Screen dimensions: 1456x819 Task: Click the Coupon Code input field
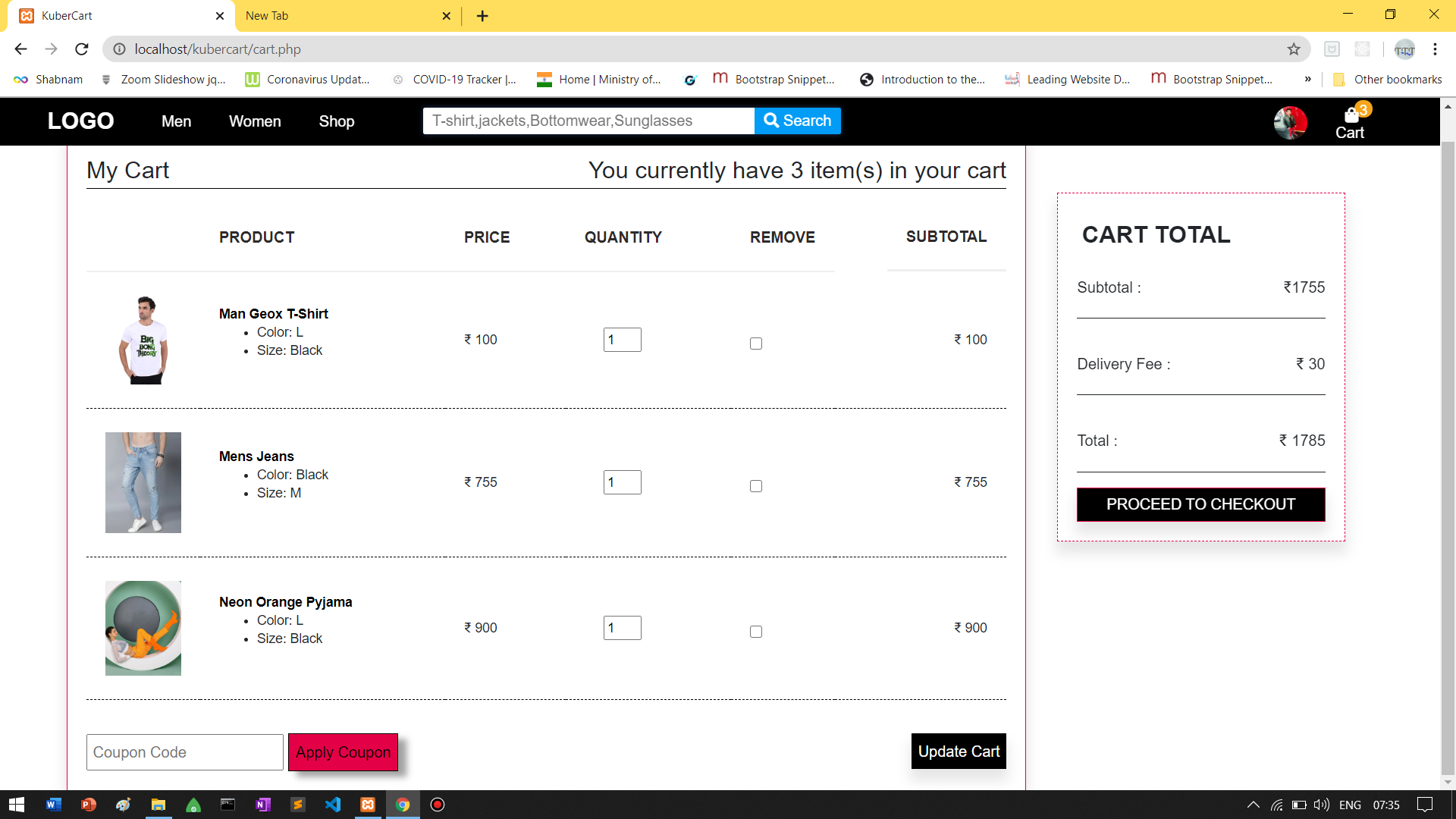184,752
